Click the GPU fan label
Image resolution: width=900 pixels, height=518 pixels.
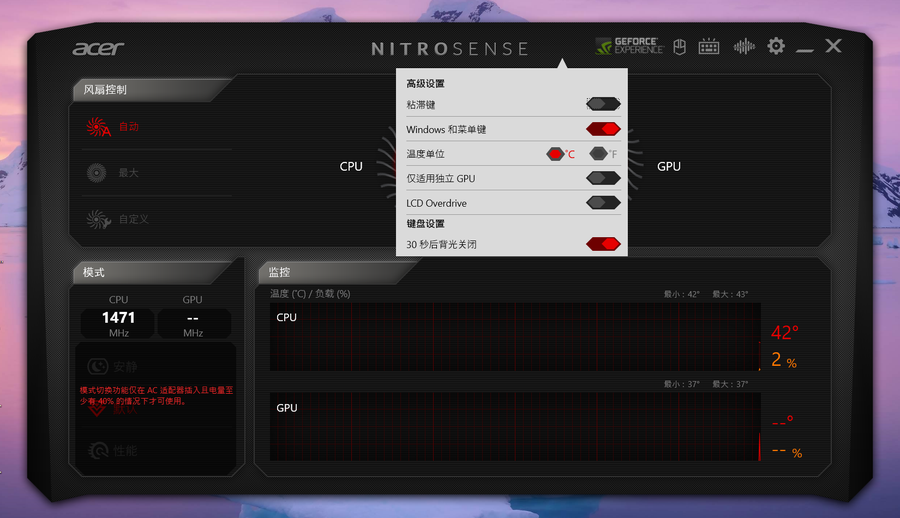(x=669, y=167)
